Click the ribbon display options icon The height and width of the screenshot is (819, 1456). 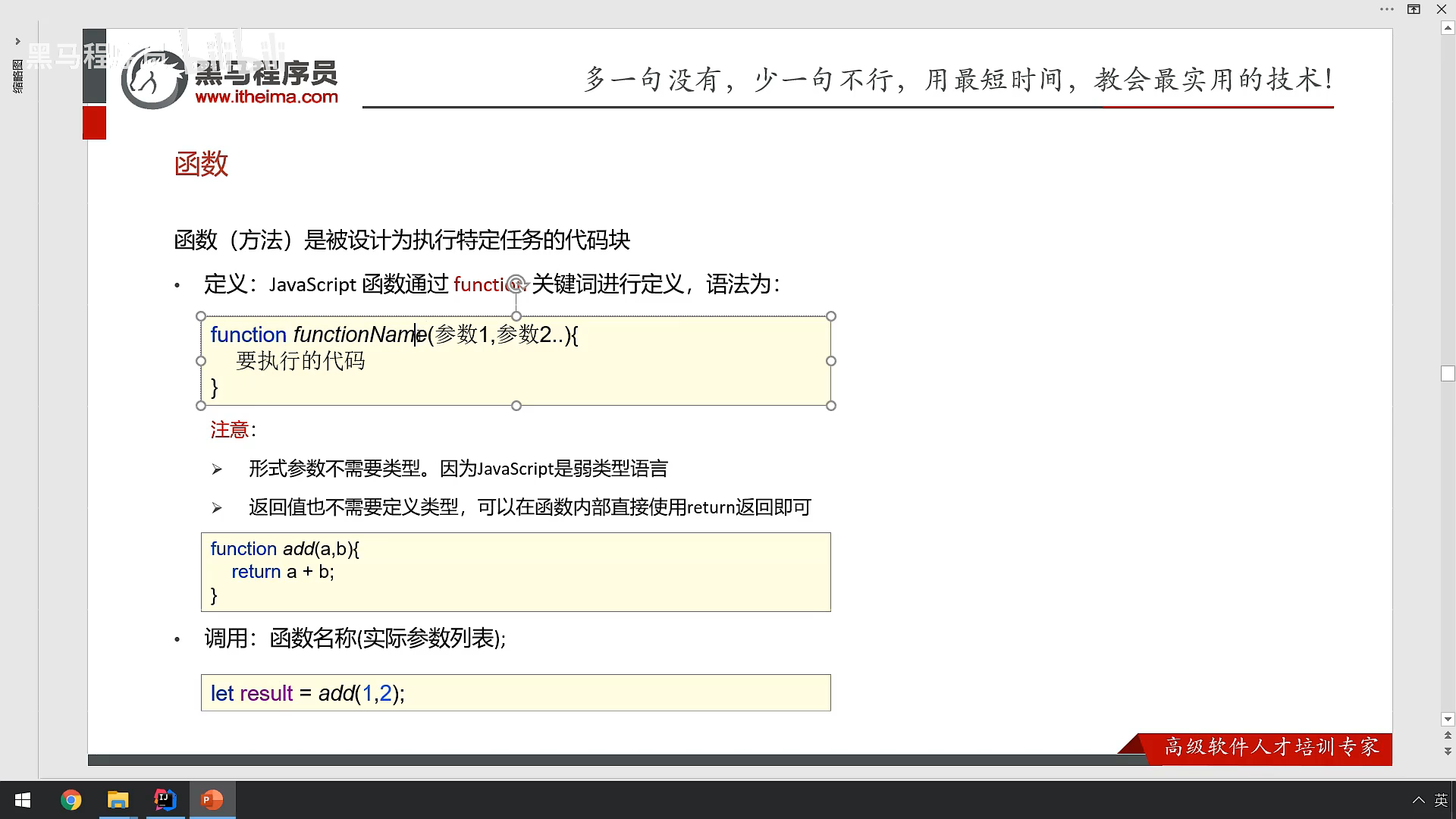coord(1414,9)
